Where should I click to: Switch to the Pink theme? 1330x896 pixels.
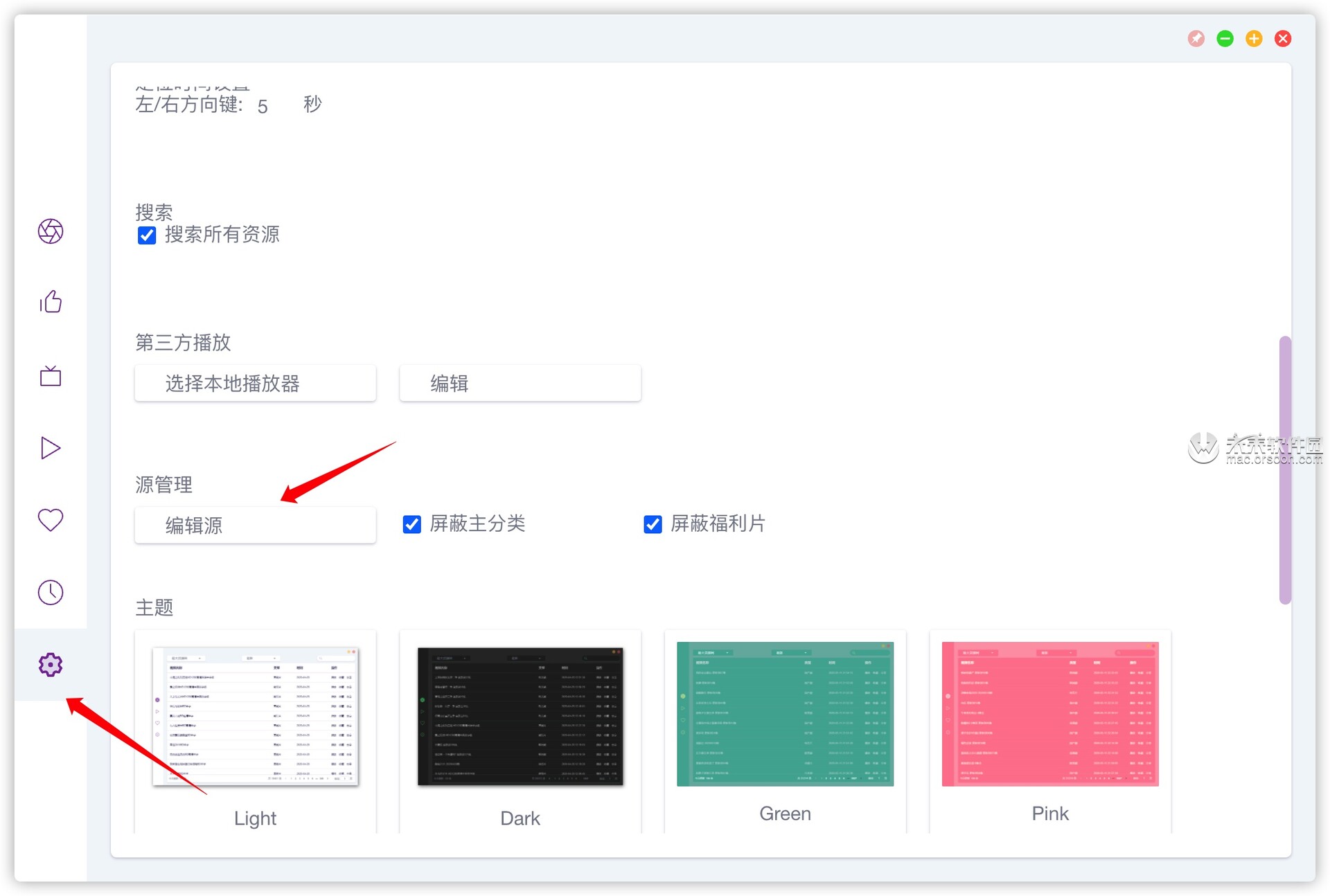[1049, 714]
